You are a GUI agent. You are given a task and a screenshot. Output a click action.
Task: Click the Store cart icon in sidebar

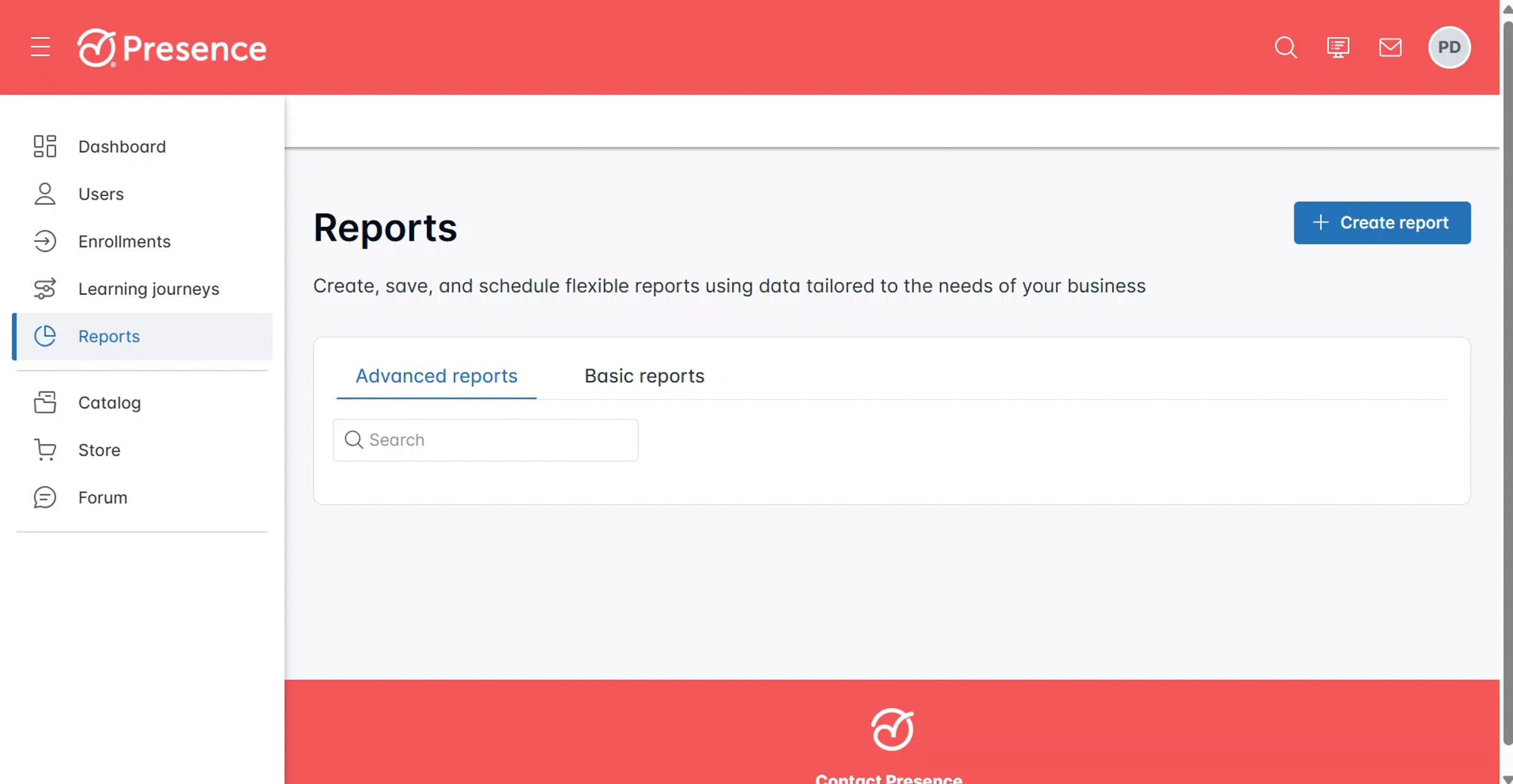45,450
